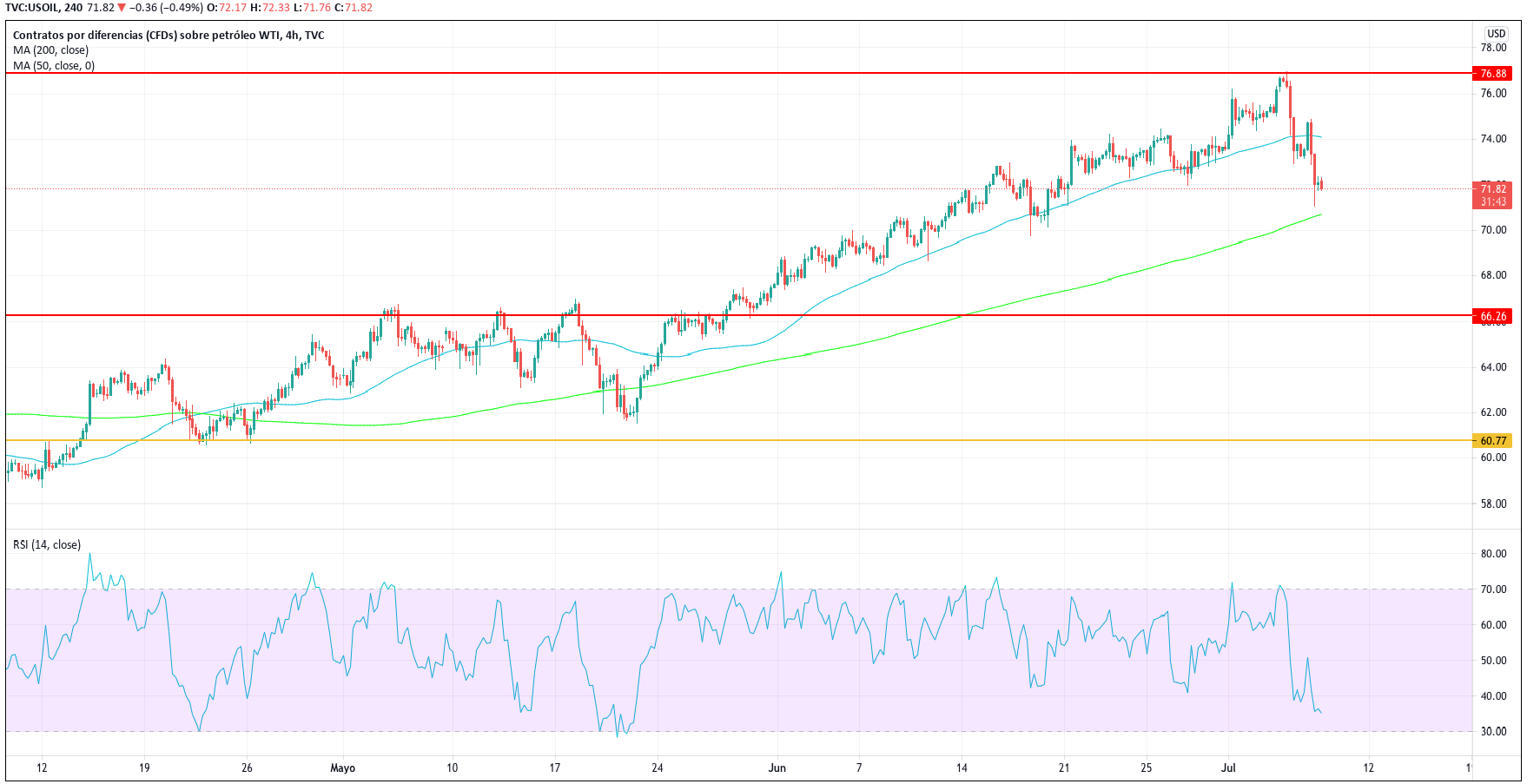The width and height of the screenshot is (1527, 784).
Task: Click the 40.00 RSI scale tick
Action: [1493, 696]
